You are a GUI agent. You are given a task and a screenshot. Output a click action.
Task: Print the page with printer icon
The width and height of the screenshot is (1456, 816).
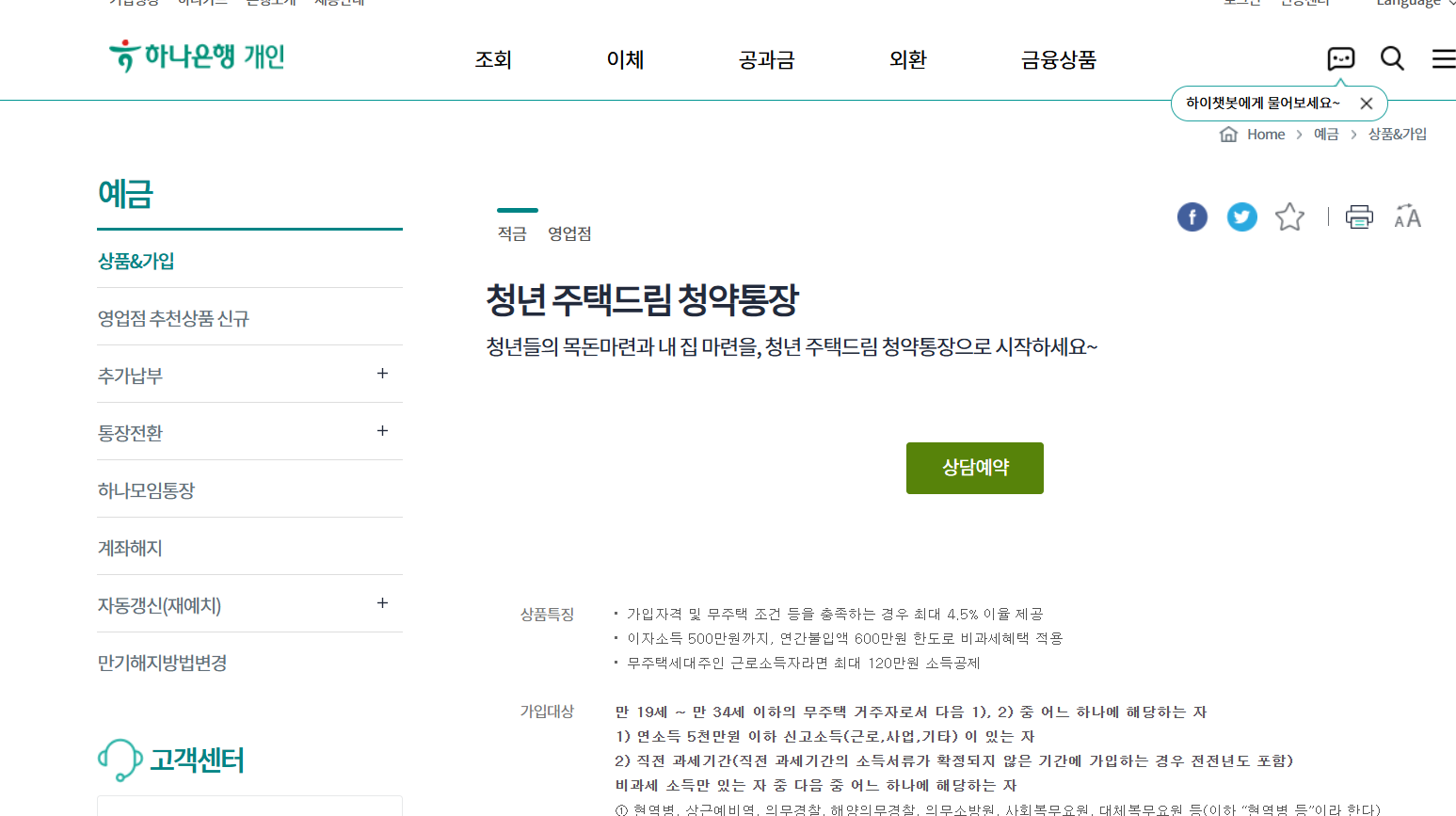(x=1359, y=216)
